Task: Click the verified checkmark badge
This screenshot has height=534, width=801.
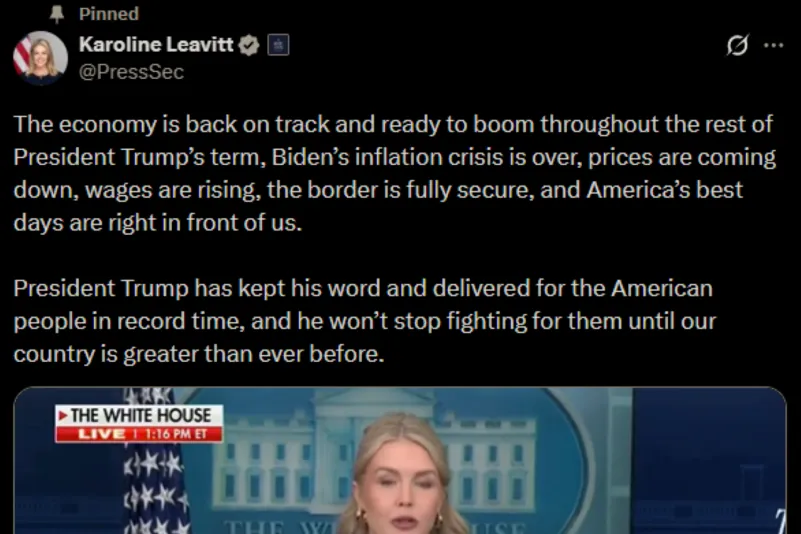Action: [249, 45]
